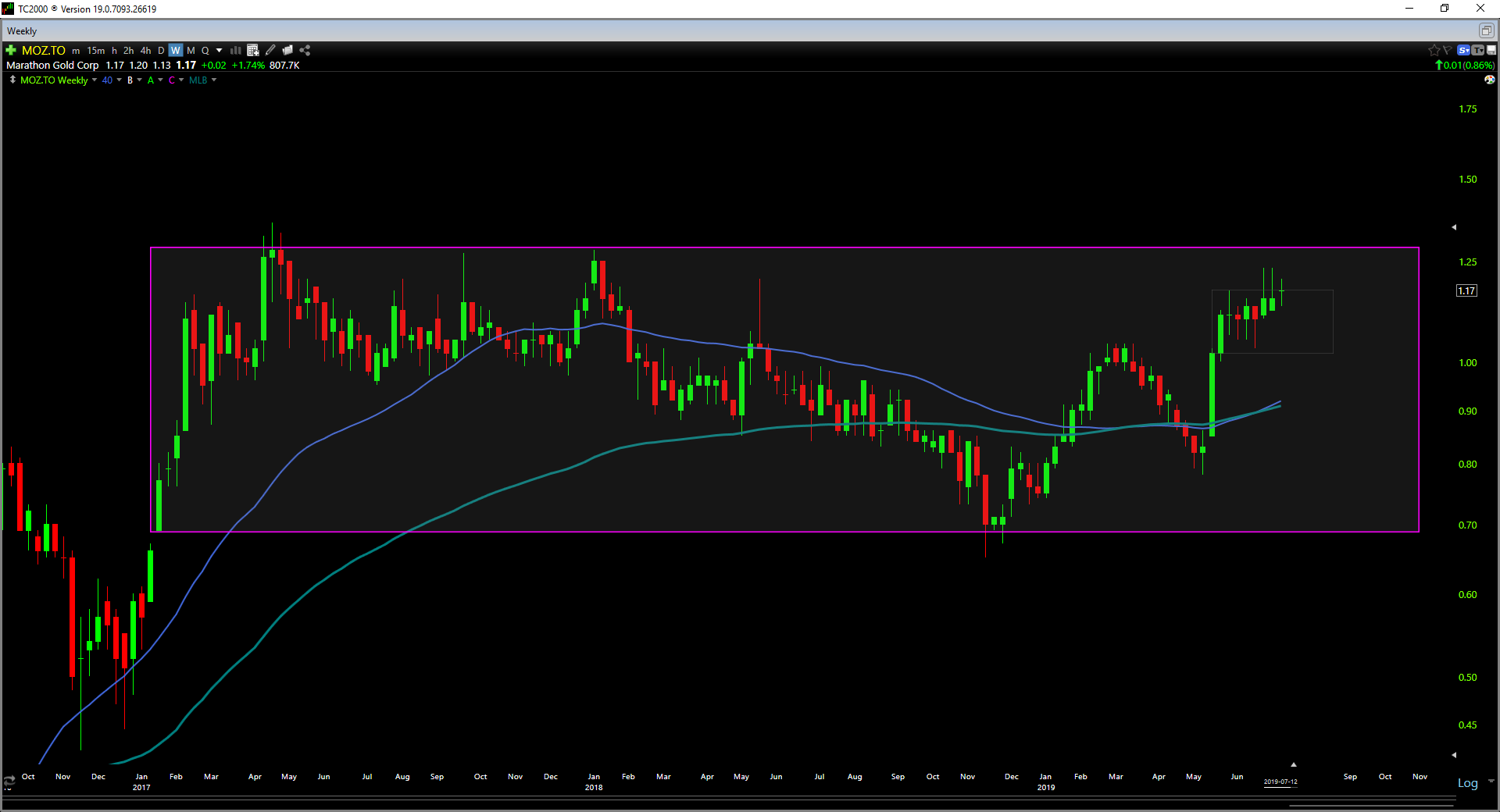The width and height of the screenshot is (1500, 812).
Task: Open the gray T dropdown button
Action: click(1478, 50)
